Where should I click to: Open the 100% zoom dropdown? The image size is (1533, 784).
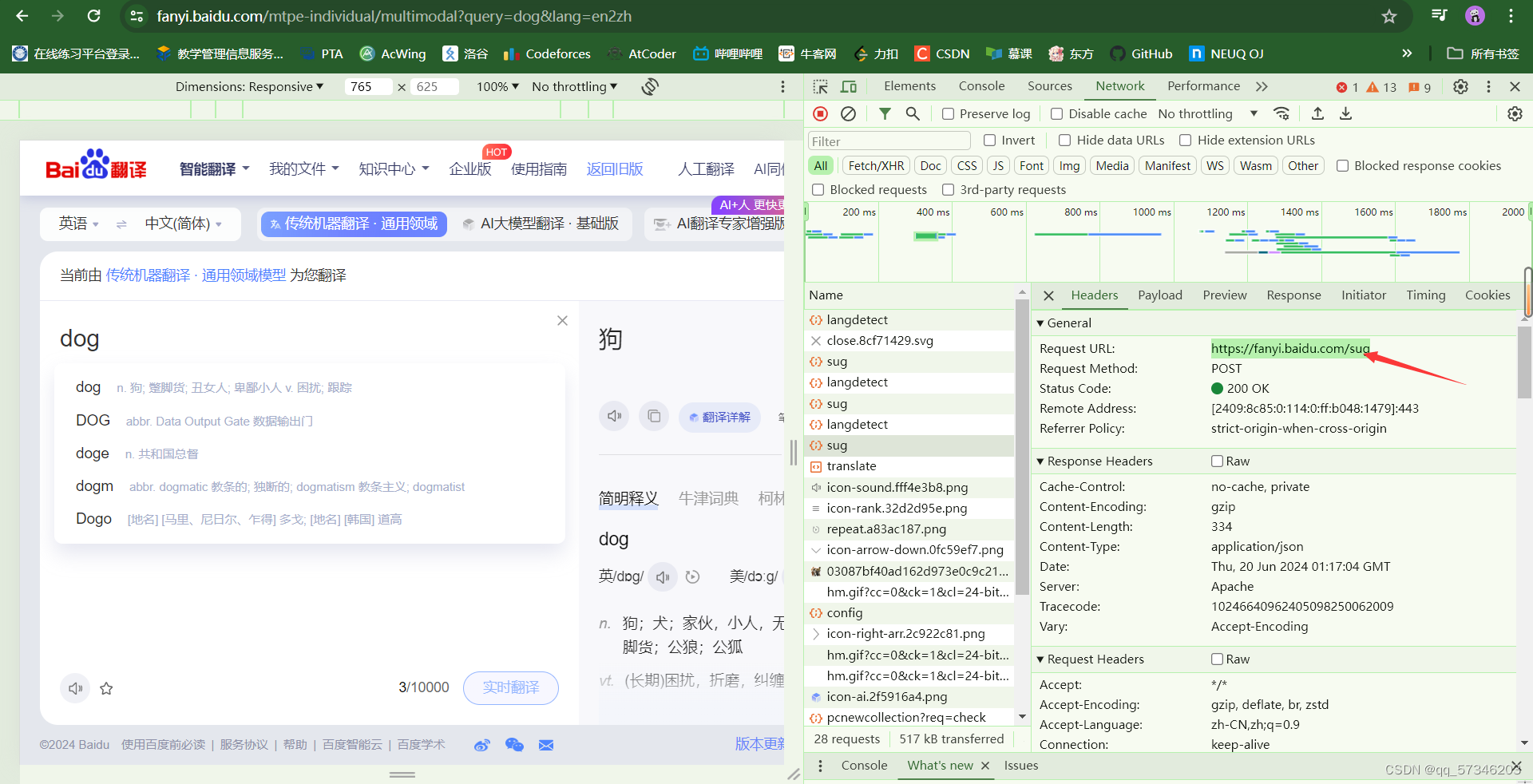pos(497,86)
